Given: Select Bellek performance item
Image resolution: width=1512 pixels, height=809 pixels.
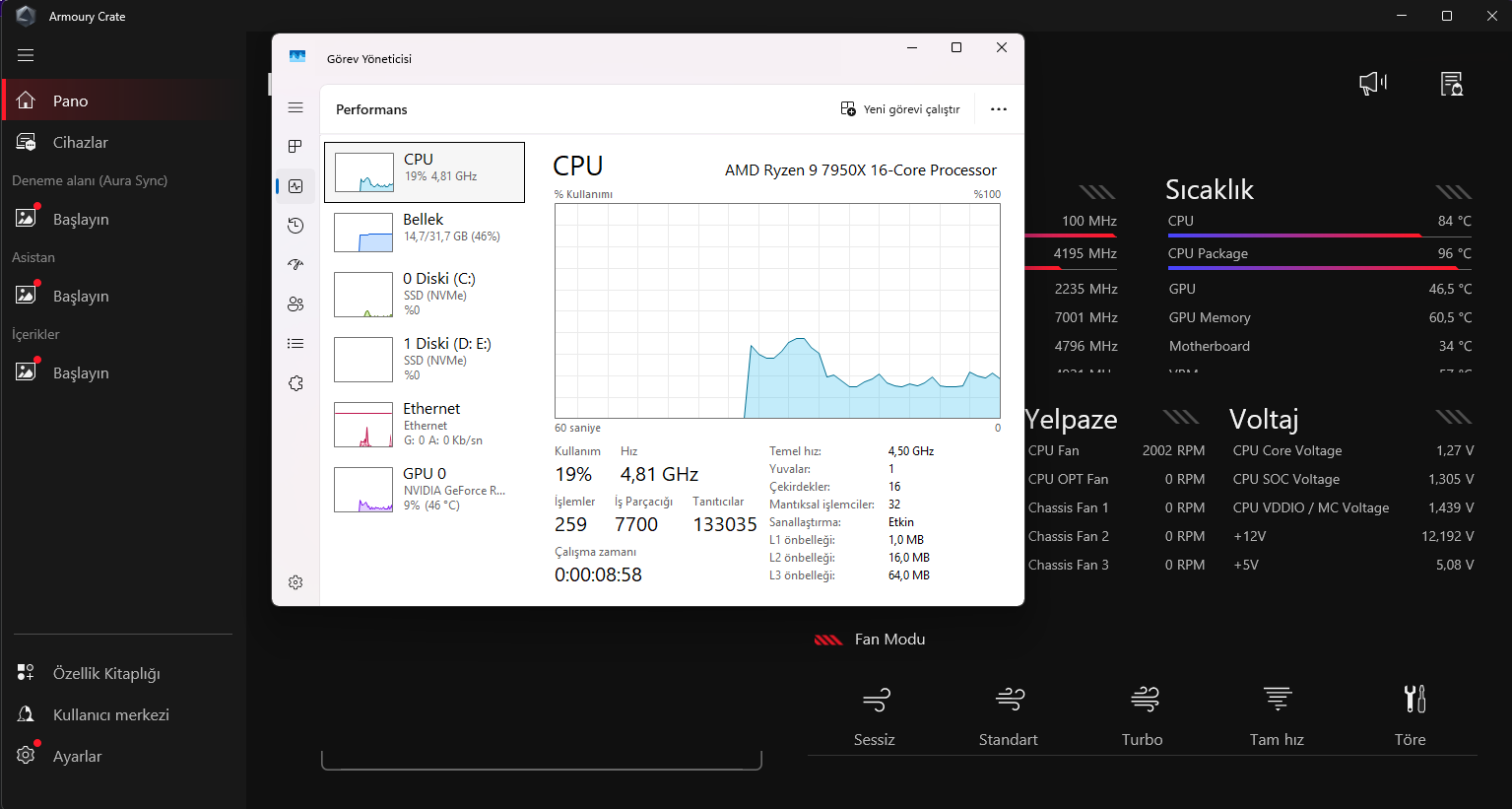Looking at the screenshot, I should click(x=425, y=233).
